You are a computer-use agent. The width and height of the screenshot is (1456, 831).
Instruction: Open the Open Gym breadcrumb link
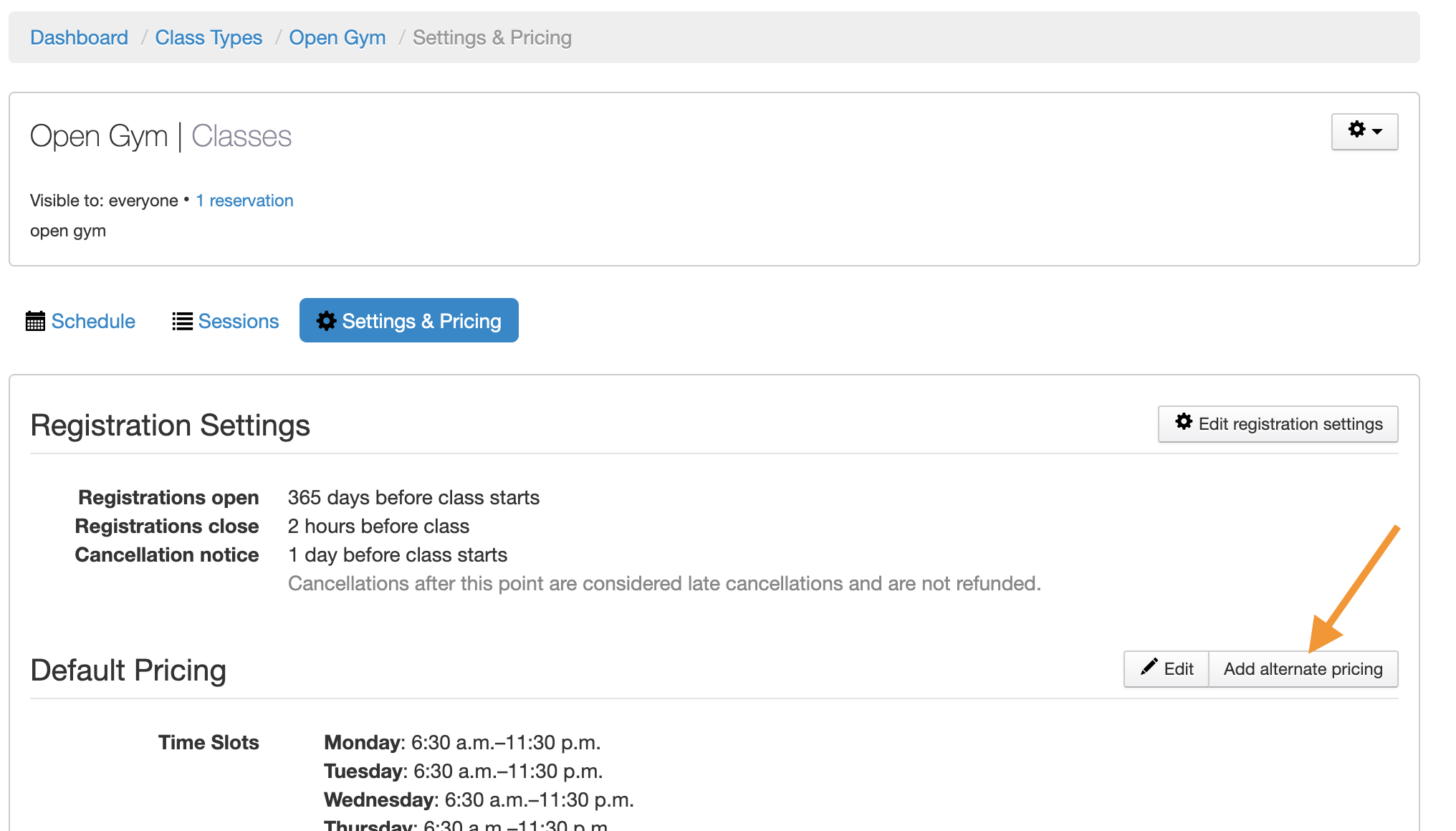pos(337,37)
